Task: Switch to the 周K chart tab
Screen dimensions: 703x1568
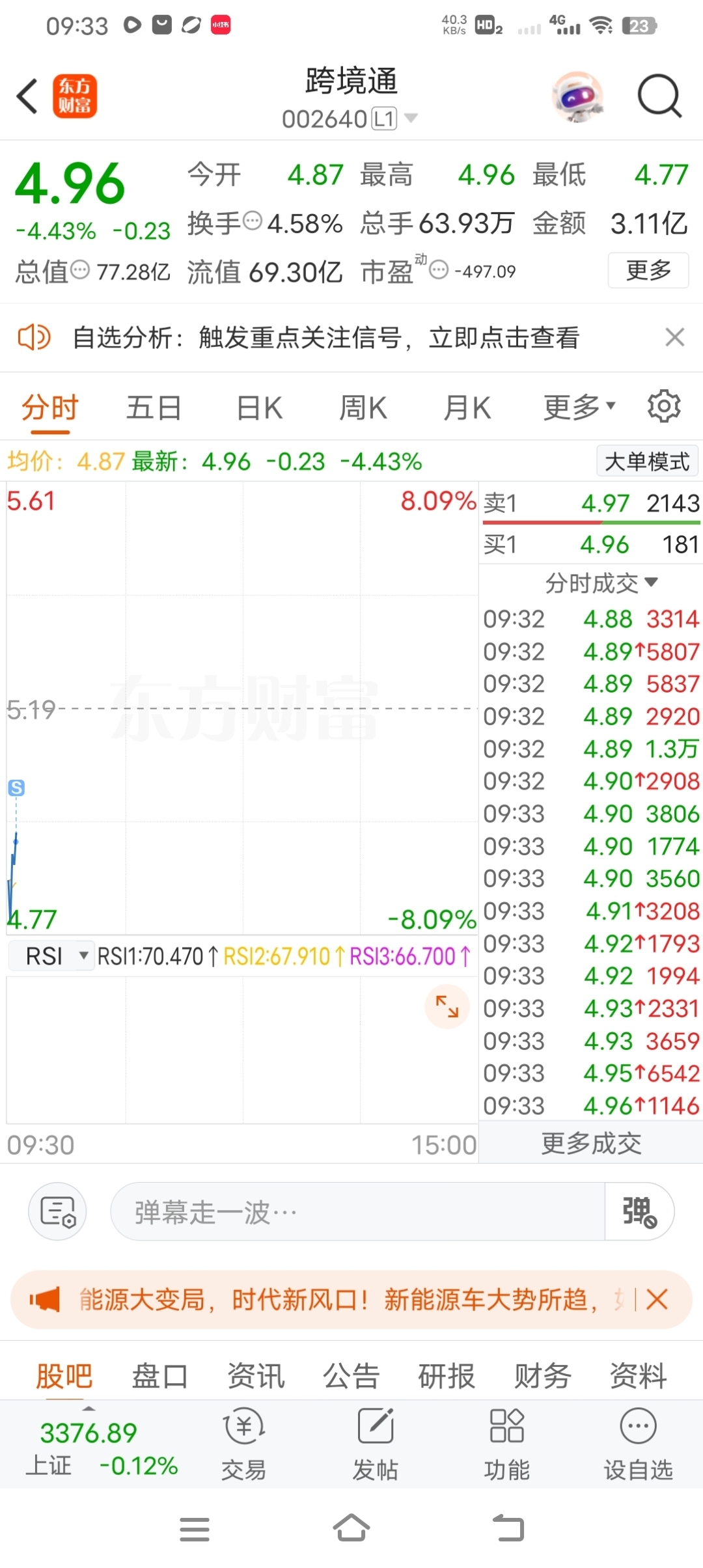Action: 363,408
